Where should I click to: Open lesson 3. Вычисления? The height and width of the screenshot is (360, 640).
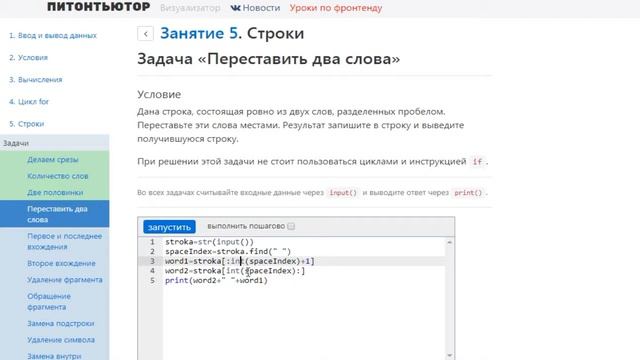point(36,80)
